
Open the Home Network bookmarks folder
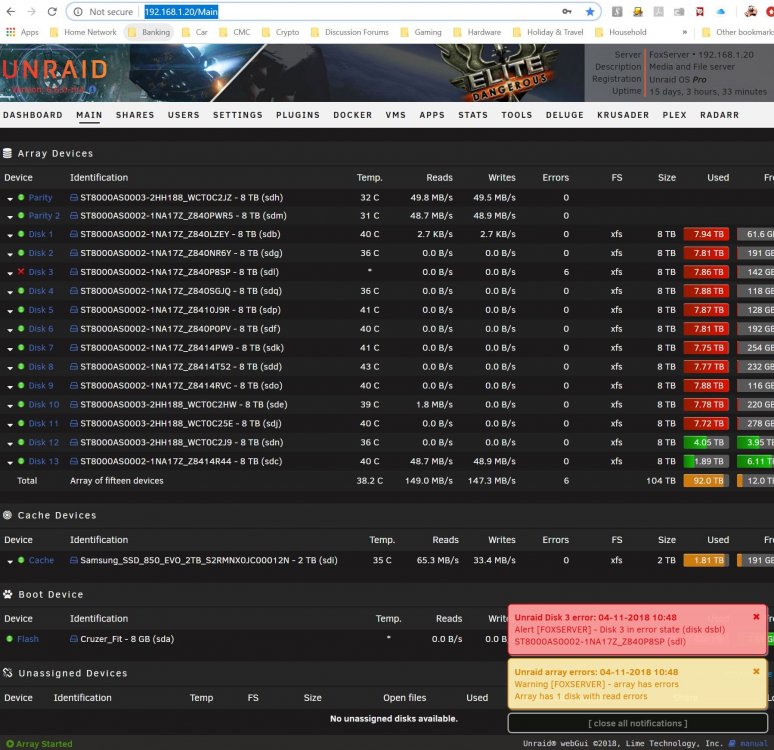(83, 32)
